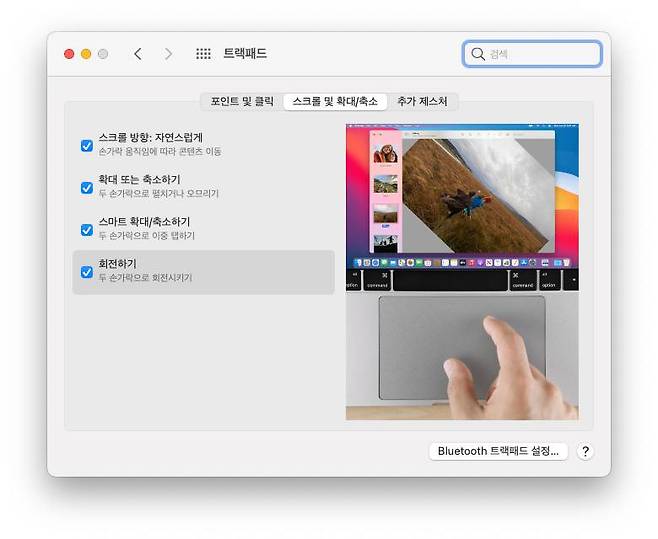The image size is (658, 539).
Task: Click 스크롤 방향: 자연스럽게 label
Action: [x=151, y=137]
